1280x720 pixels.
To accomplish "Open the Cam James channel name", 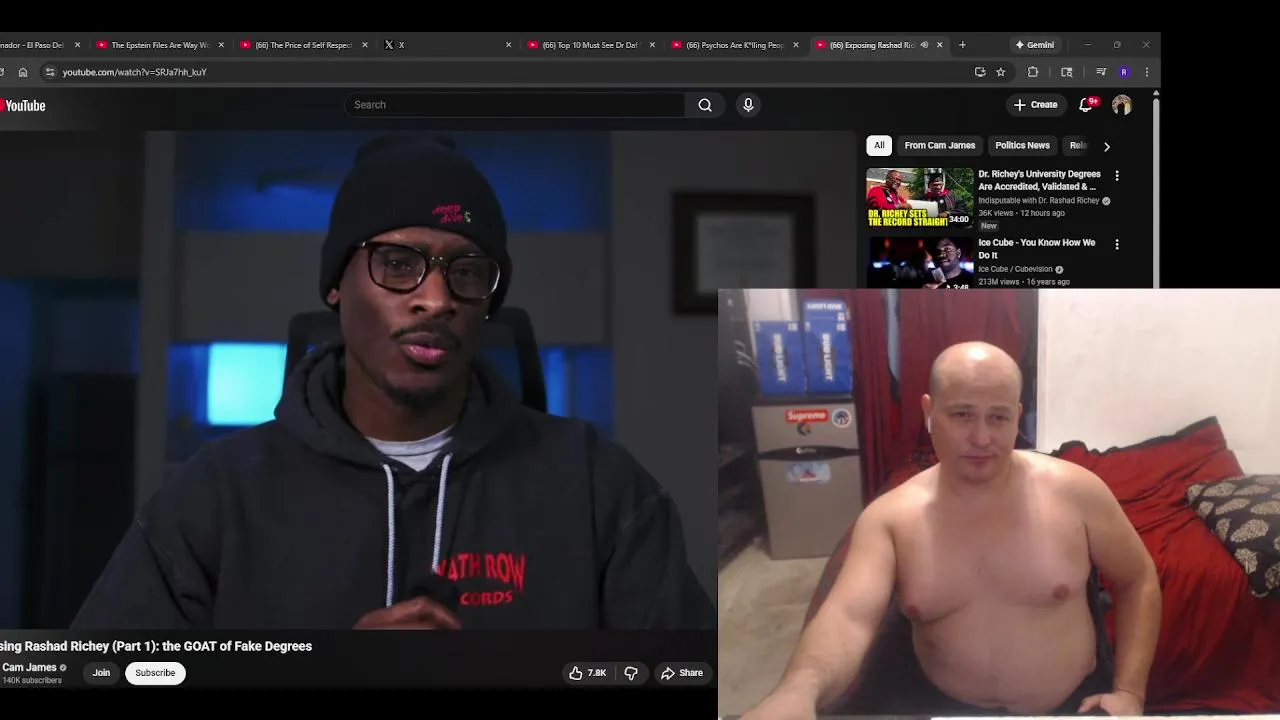I will point(29,667).
